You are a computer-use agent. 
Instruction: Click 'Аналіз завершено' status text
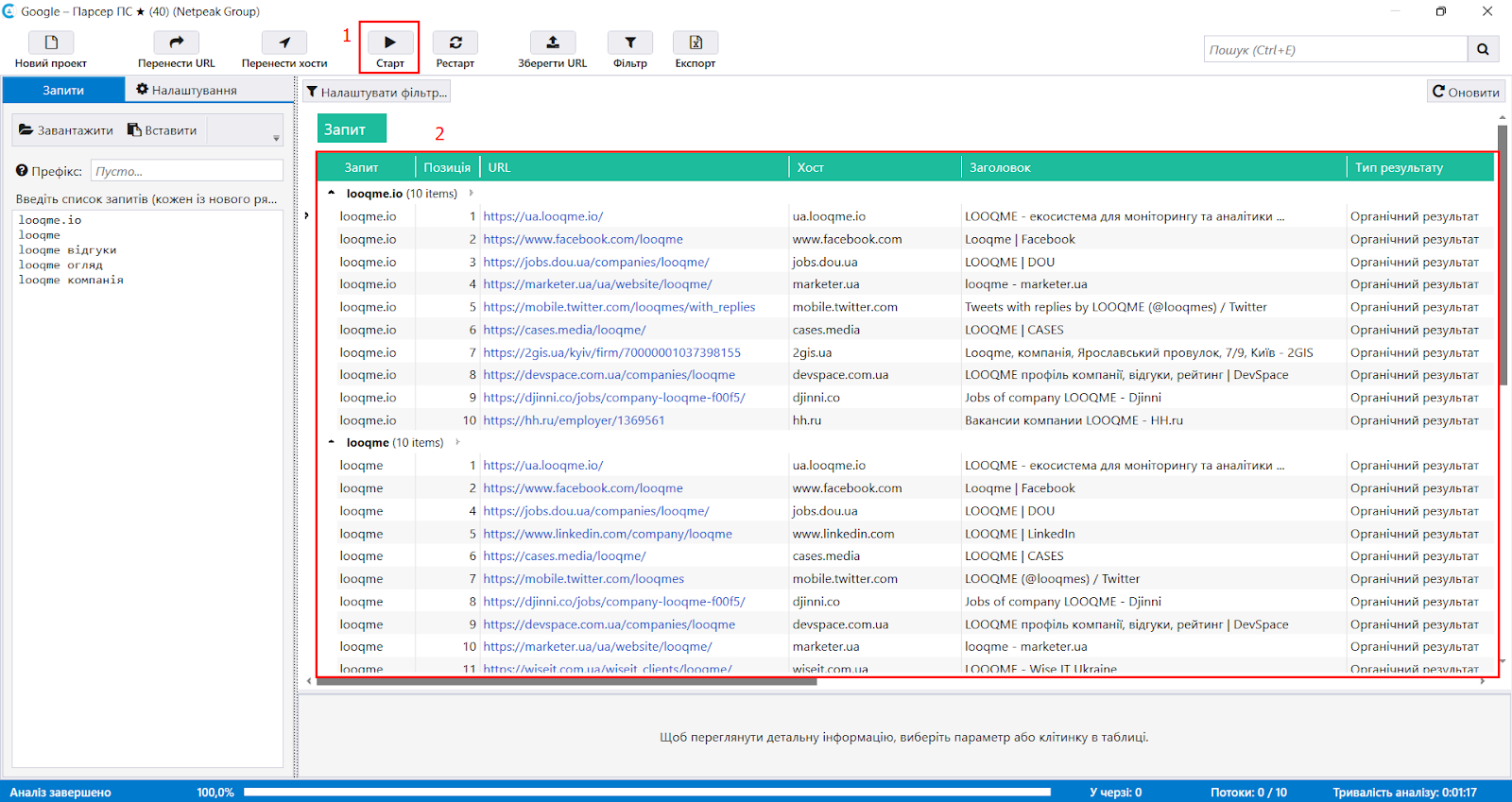(x=60, y=793)
